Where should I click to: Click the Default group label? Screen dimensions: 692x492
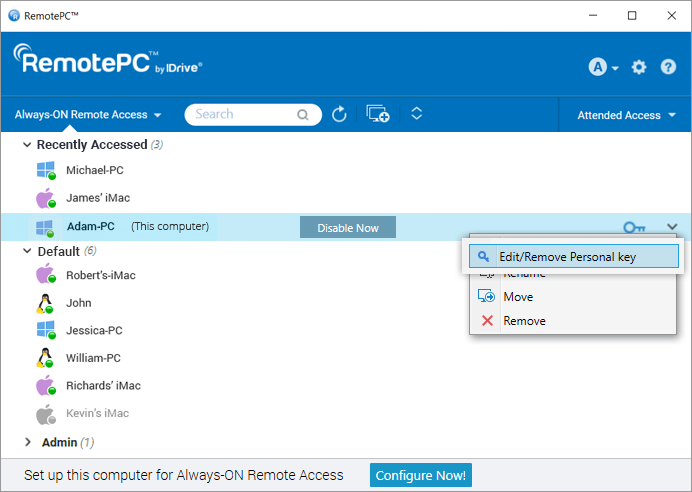[59, 252]
